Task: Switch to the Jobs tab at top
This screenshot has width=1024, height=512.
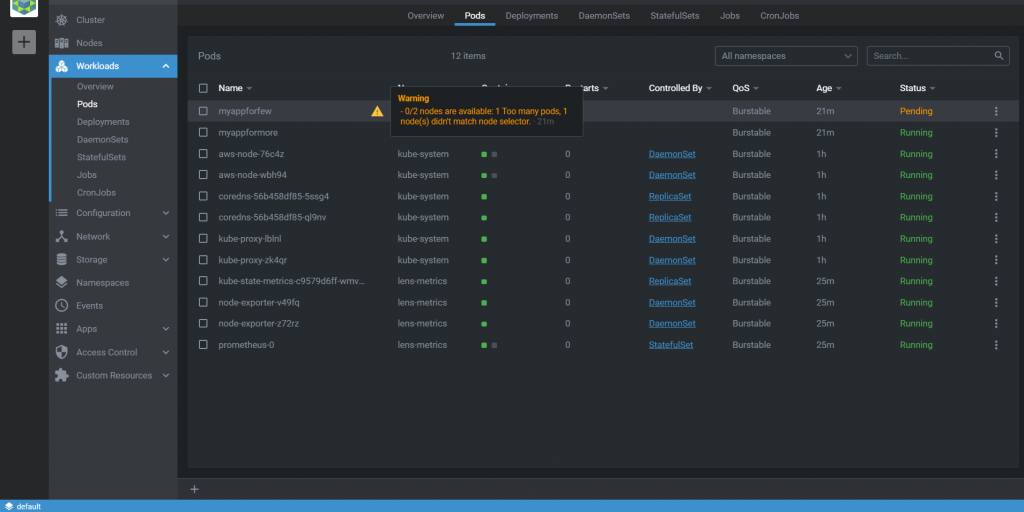Action: [x=729, y=16]
